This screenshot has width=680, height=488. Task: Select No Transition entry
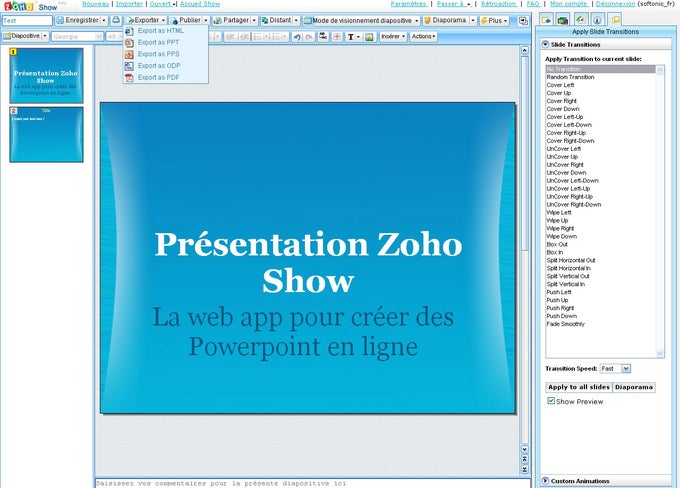click(600, 69)
